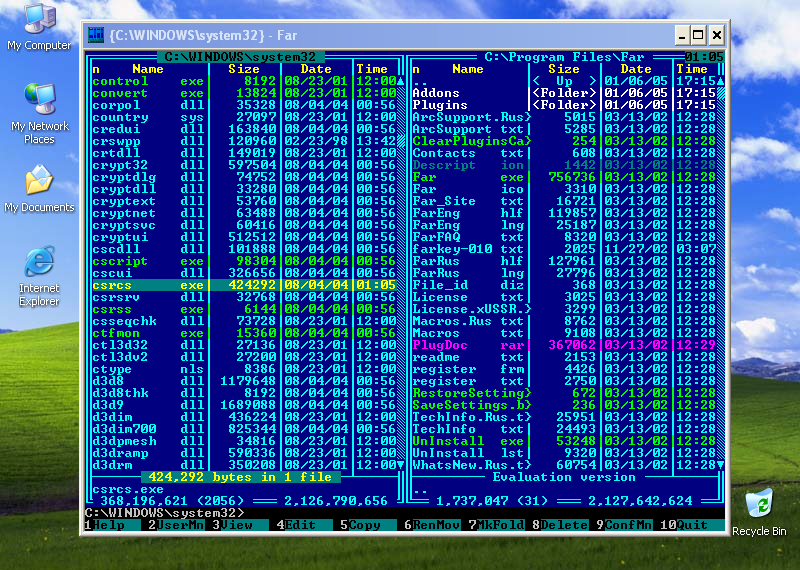
Task: Select convert exe in left panel
Action: 244,93
